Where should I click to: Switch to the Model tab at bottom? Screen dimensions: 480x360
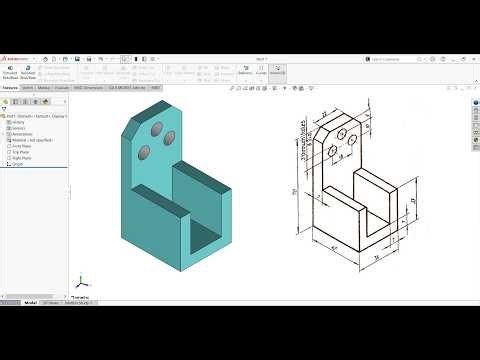tap(30, 303)
